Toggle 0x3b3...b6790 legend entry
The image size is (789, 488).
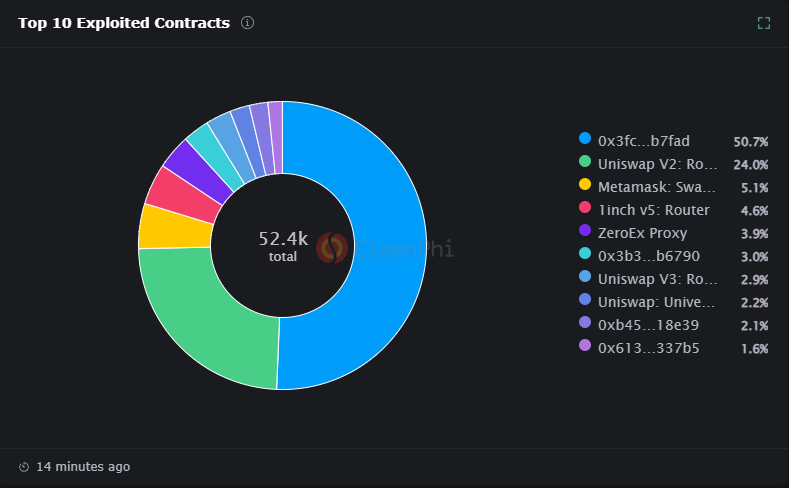[674, 256]
